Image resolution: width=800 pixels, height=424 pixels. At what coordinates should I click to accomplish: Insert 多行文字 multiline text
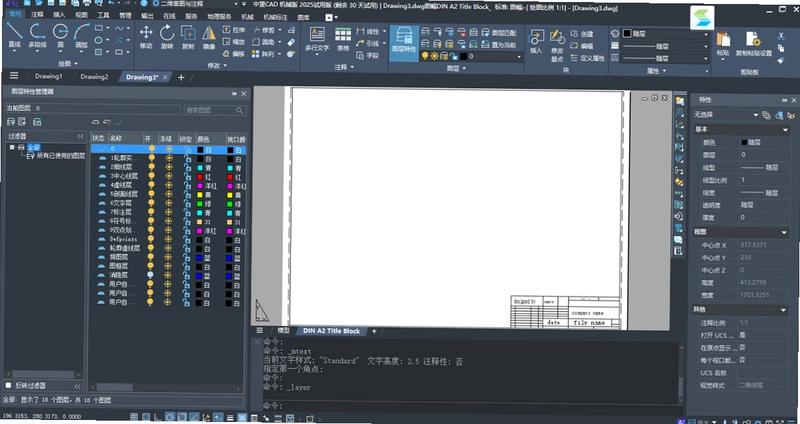click(x=317, y=39)
